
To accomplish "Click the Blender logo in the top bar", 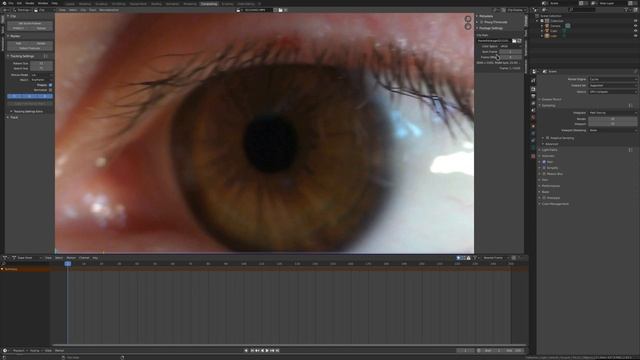I will 4,3.
